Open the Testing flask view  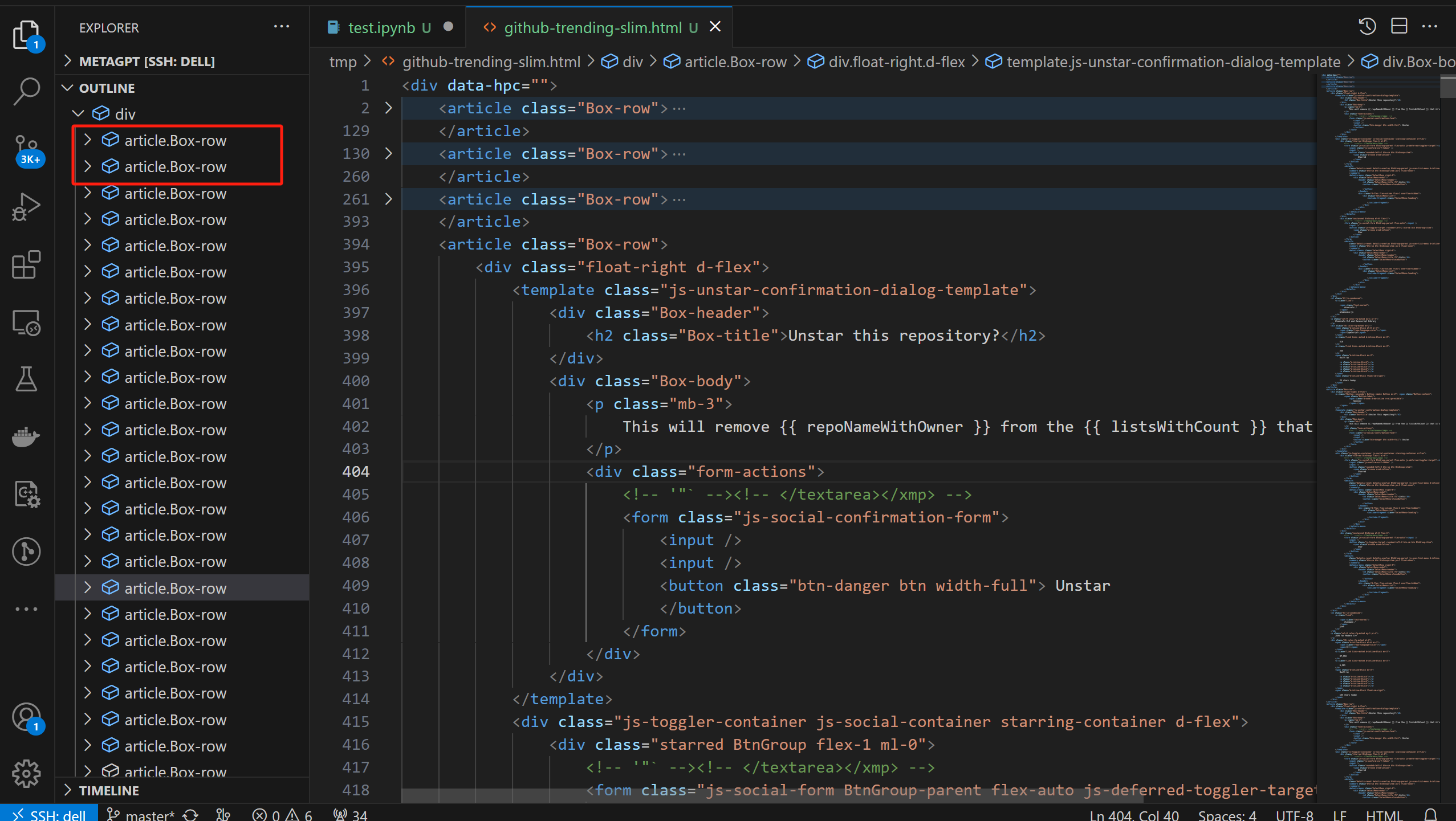tap(26, 379)
